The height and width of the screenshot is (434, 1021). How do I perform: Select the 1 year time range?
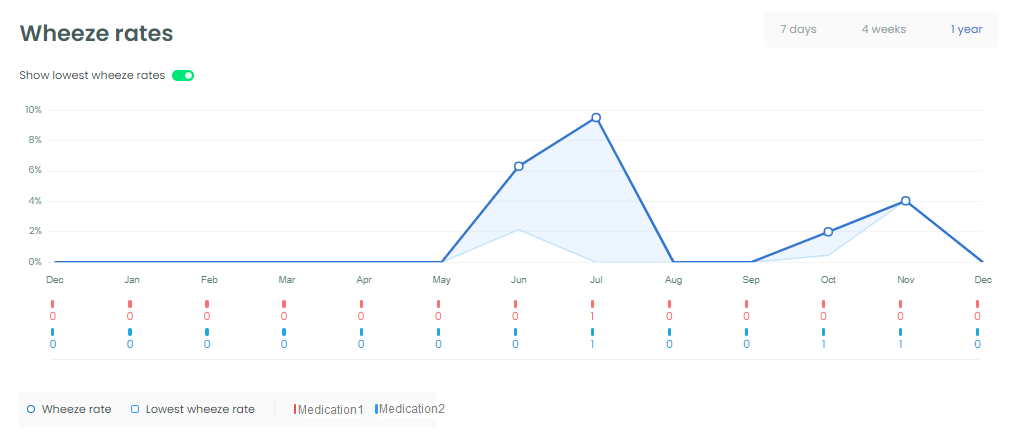pyautogui.click(x=966, y=29)
